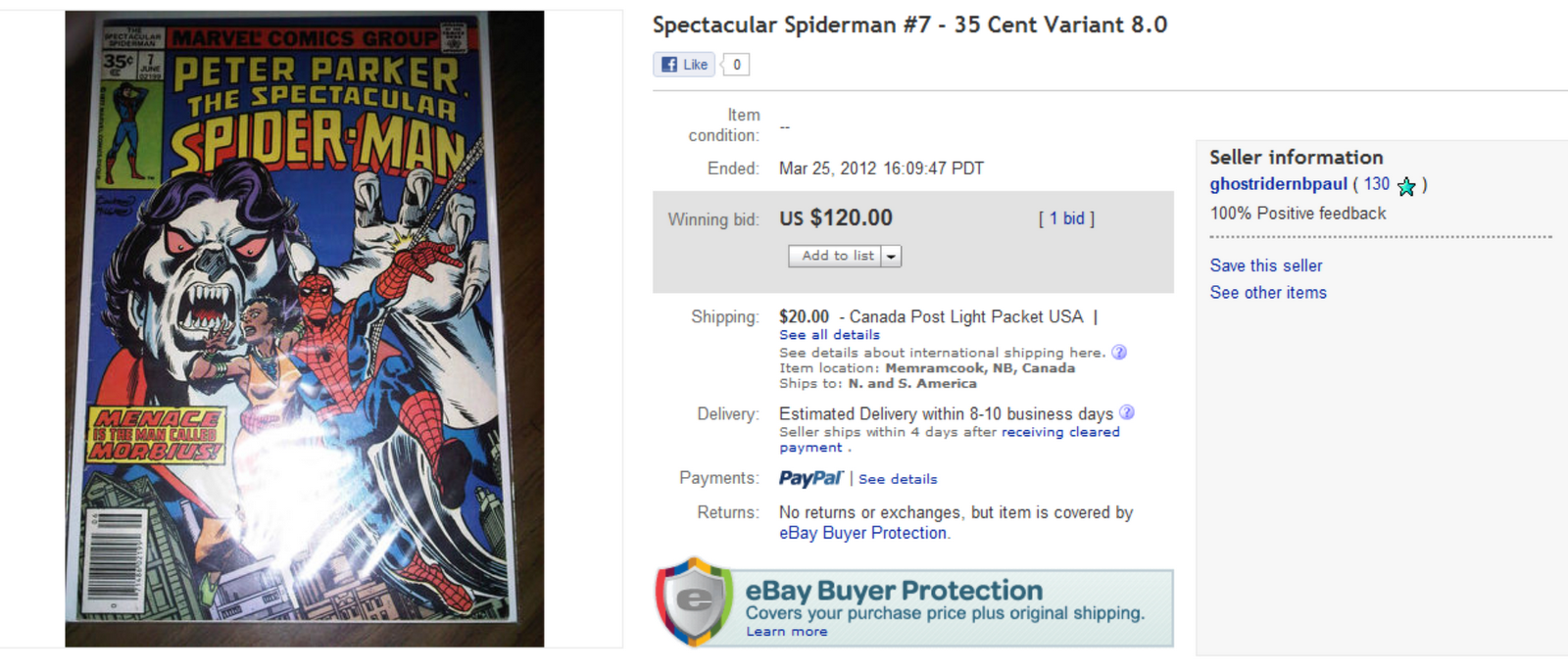
Task: Click international shipping help question icon
Action: (1119, 353)
